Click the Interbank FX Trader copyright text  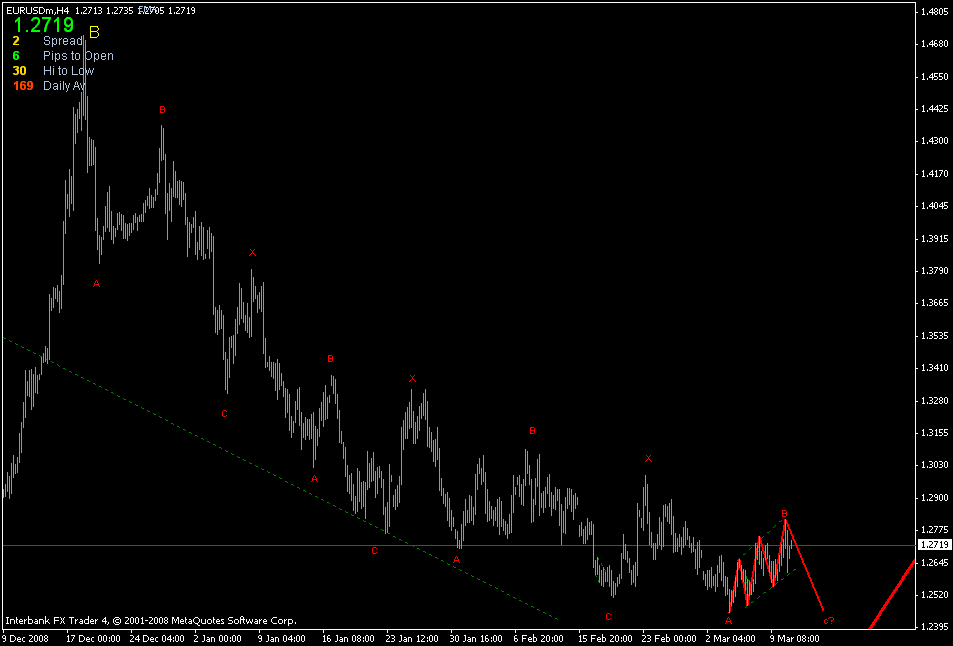pyautogui.click(x=150, y=619)
